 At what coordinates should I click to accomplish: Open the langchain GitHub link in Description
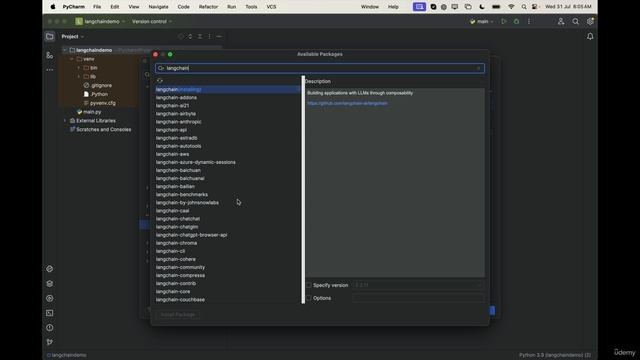point(347,104)
